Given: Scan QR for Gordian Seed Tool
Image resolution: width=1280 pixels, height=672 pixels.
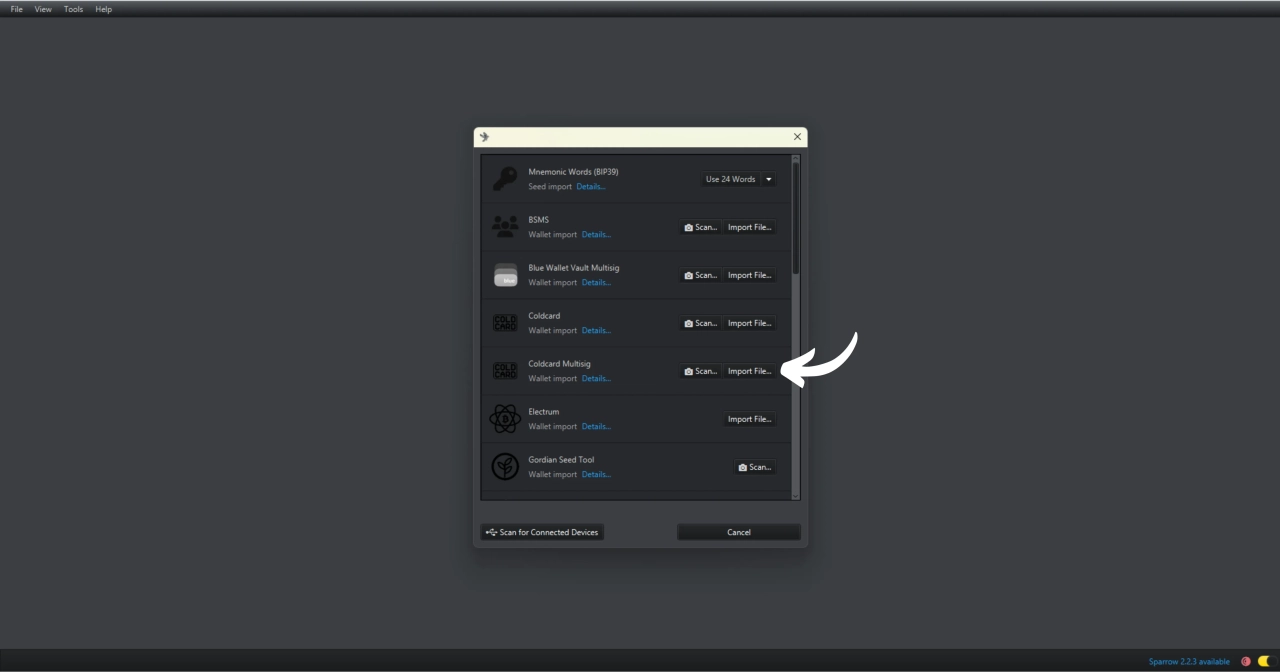Looking at the screenshot, I should point(755,467).
